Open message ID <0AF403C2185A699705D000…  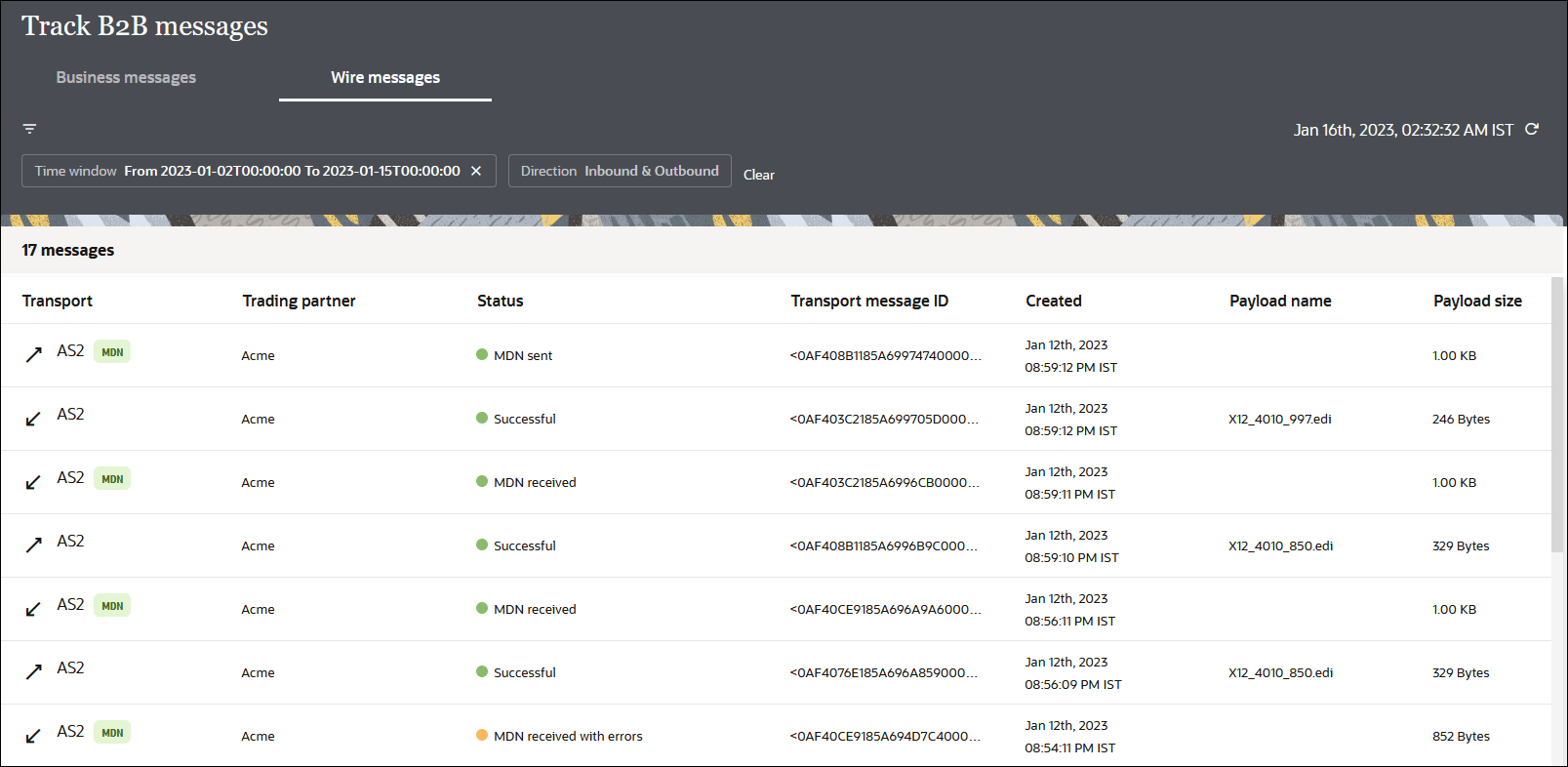click(x=884, y=419)
